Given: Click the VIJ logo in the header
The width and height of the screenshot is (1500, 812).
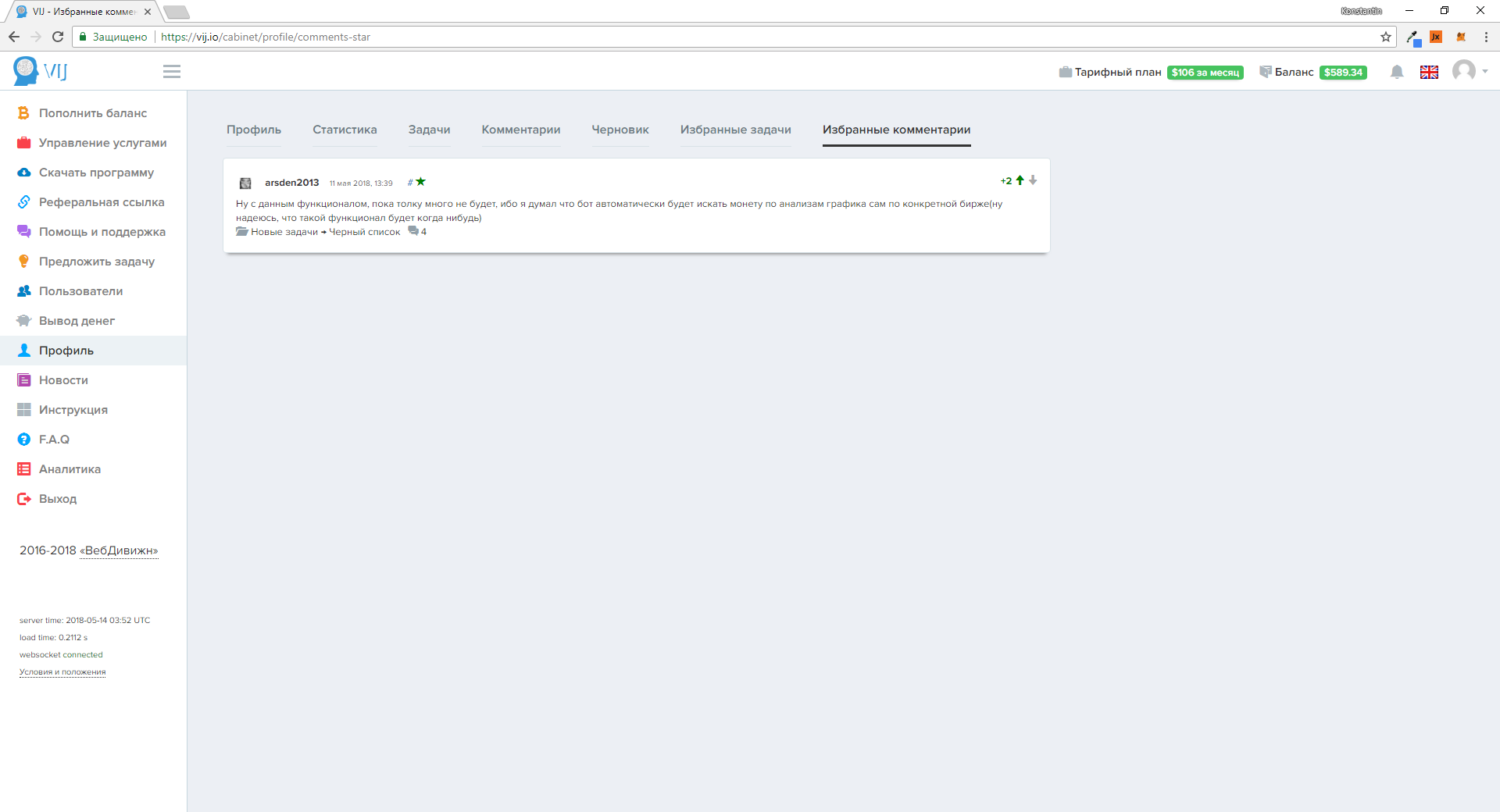Looking at the screenshot, I should tap(41, 71).
